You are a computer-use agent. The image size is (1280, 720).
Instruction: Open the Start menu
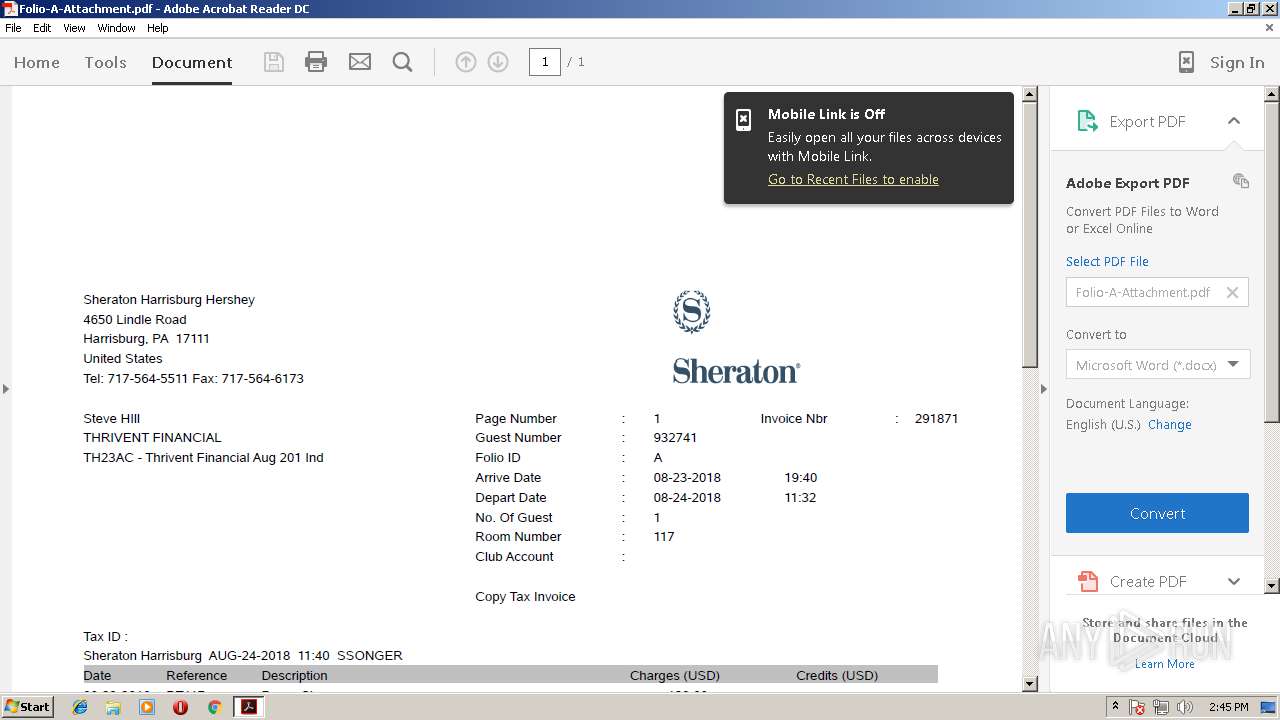tap(28, 707)
